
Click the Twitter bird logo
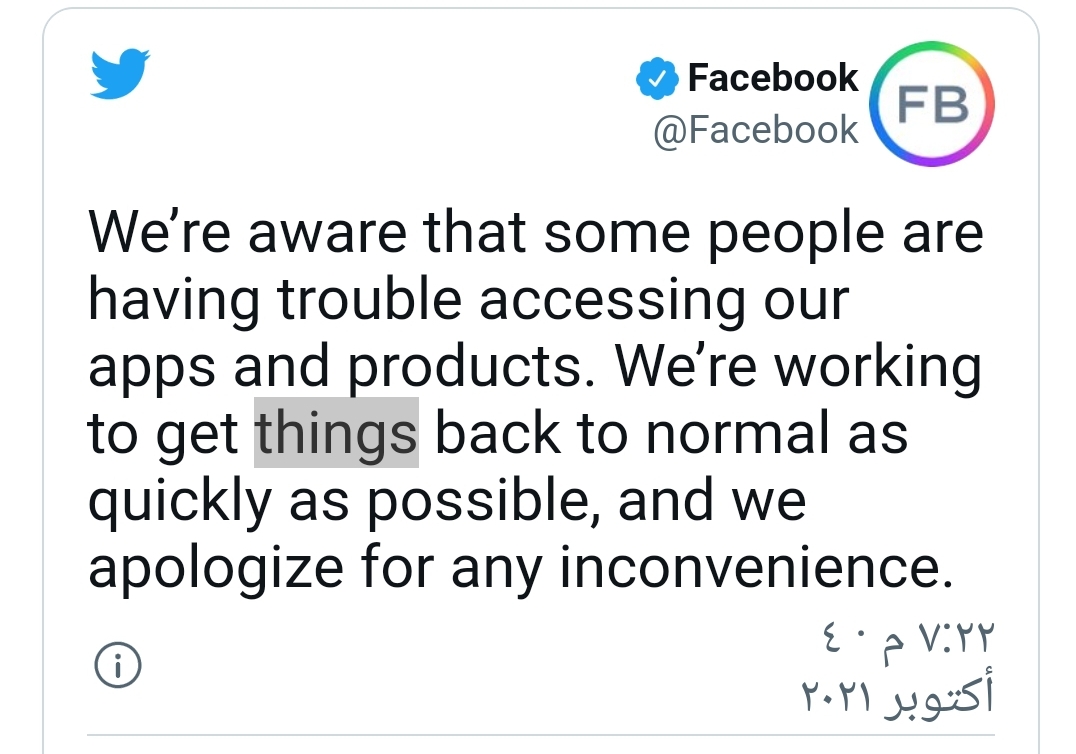pyautogui.click(x=119, y=75)
